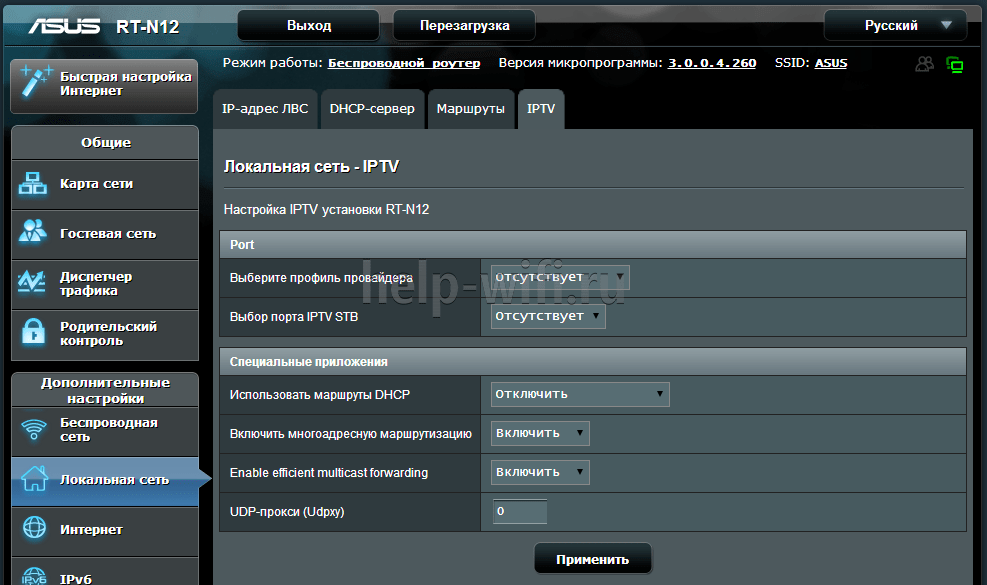Click the Internet globe icon
Image resolution: width=987 pixels, height=585 pixels.
34,529
